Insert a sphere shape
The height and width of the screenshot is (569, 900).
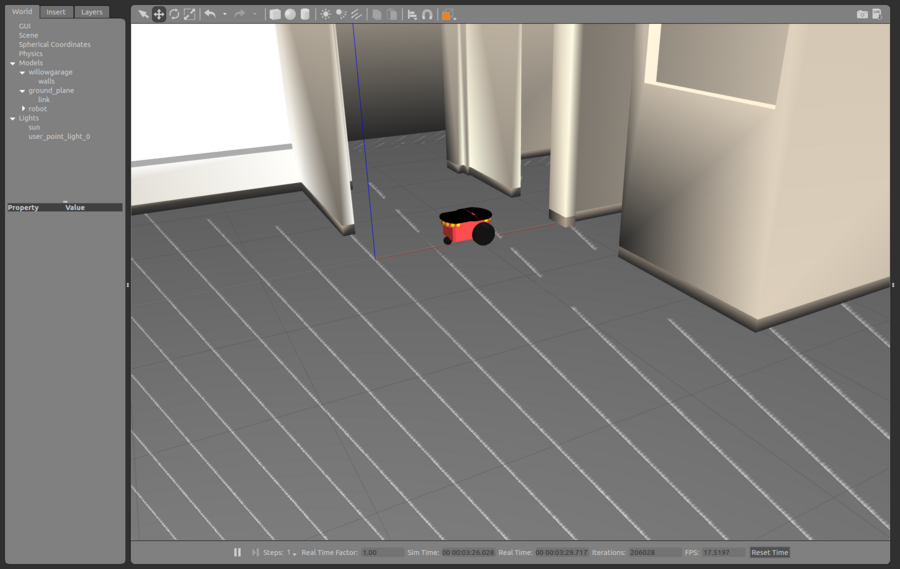(x=290, y=14)
